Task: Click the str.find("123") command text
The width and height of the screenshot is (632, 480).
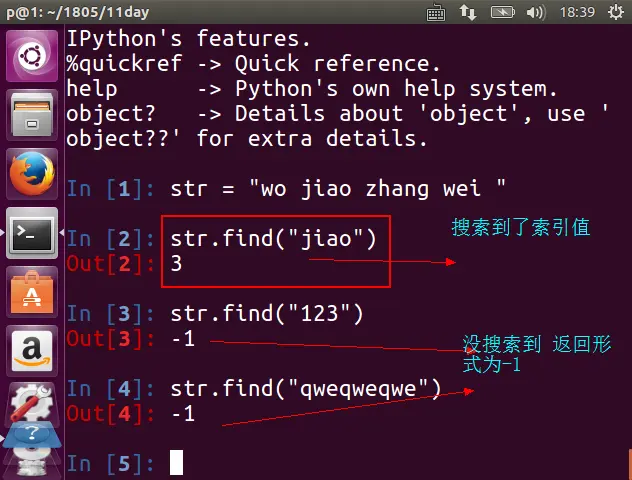Action: (267, 314)
